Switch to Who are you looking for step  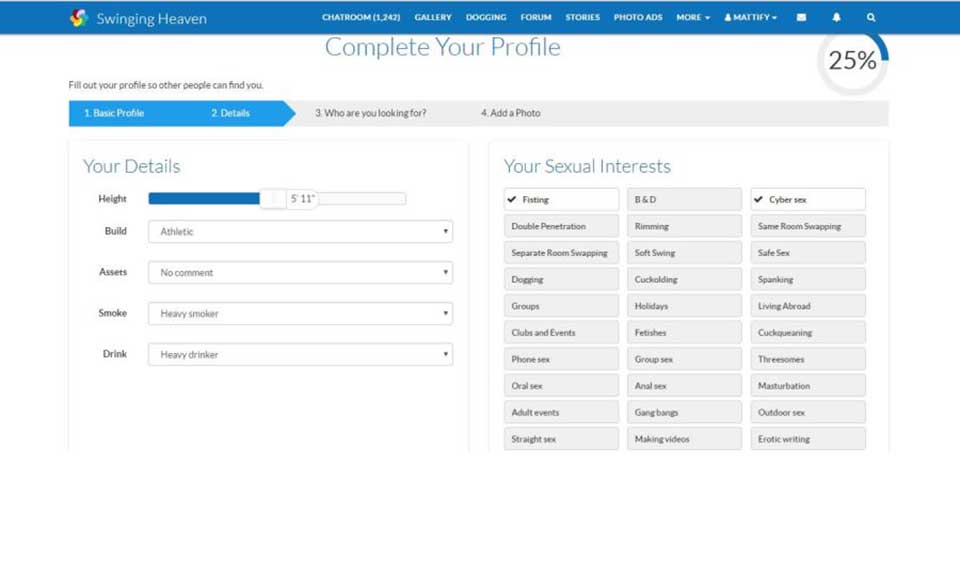[x=370, y=113]
